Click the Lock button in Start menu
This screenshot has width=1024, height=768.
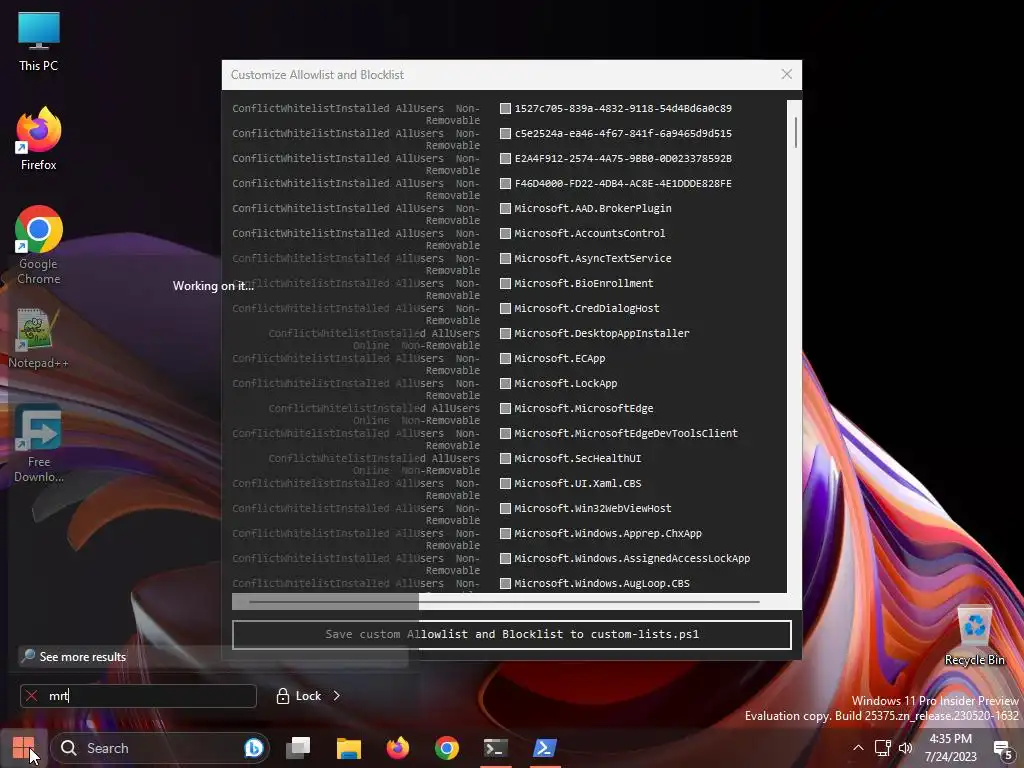click(x=299, y=696)
